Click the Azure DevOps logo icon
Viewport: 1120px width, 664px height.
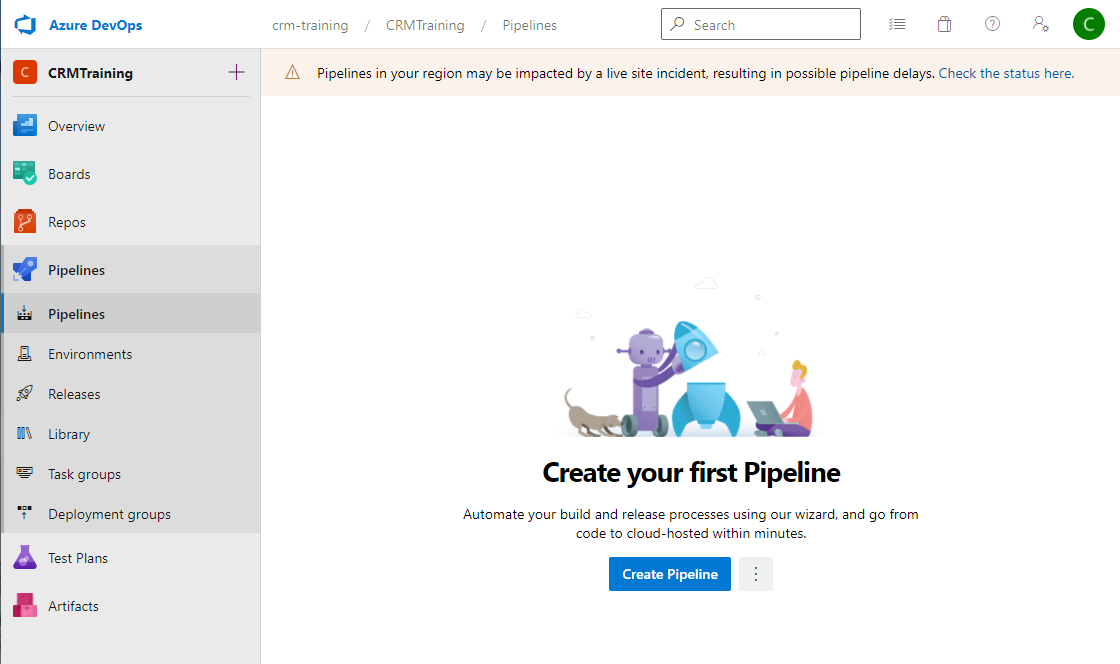pos(25,25)
